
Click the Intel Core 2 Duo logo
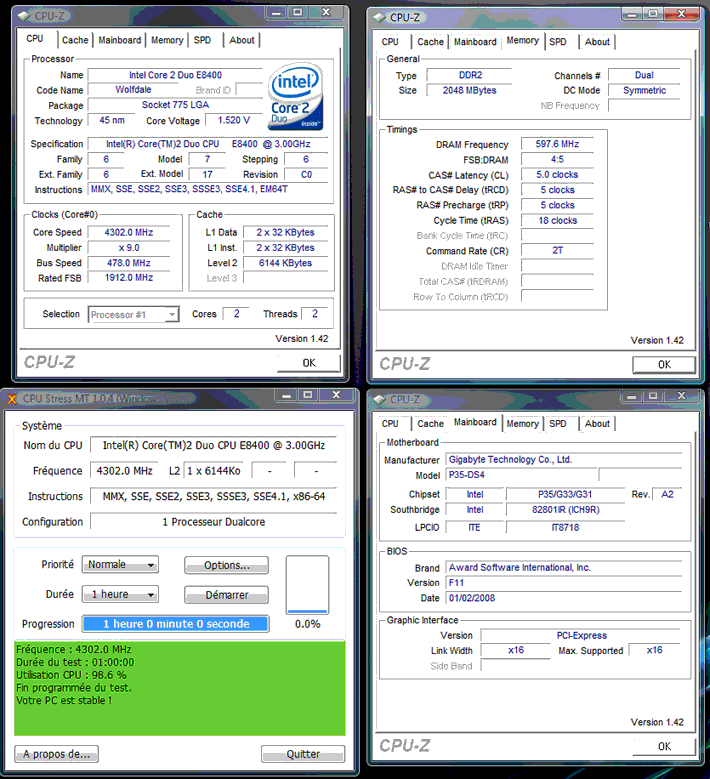tap(294, 99)
